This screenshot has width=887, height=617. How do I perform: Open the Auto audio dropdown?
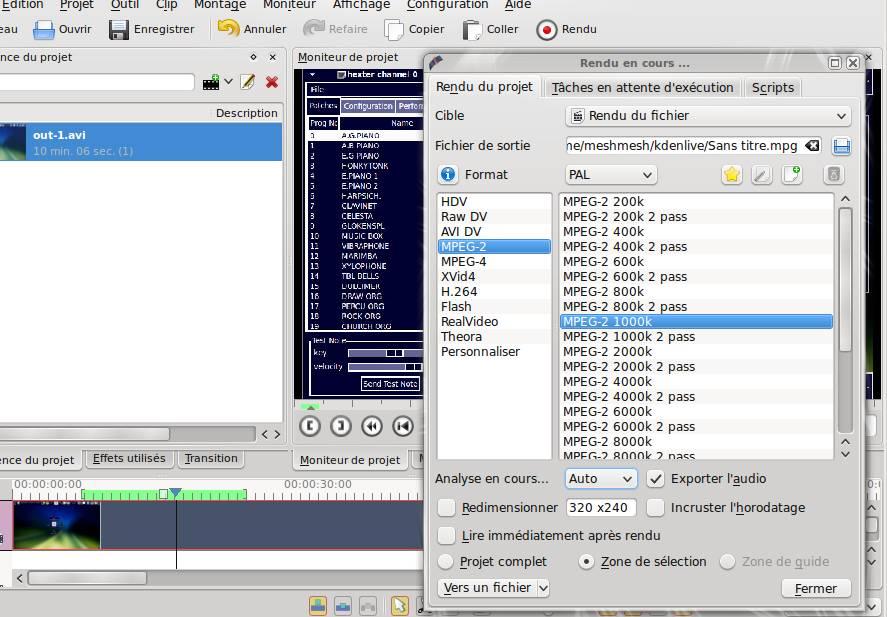pos(600,479)
